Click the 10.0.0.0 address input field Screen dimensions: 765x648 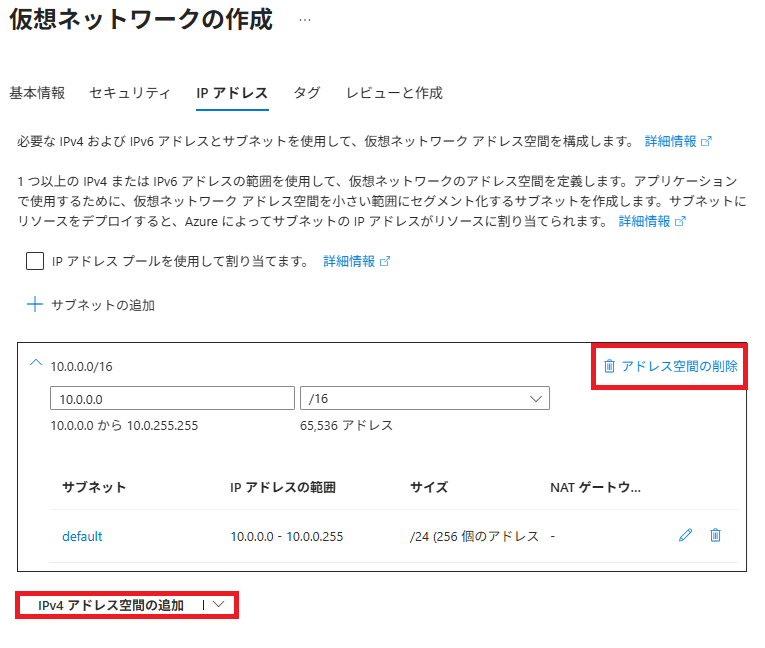pyautogui.click(x=171, y=399)
